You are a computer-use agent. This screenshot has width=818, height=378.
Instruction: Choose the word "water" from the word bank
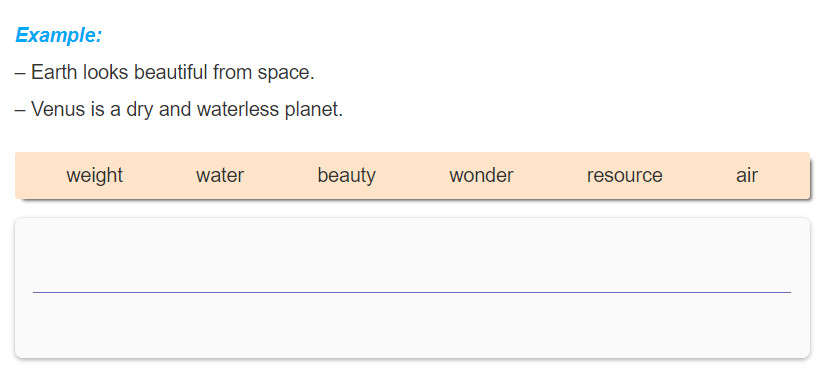pos(220,175)
